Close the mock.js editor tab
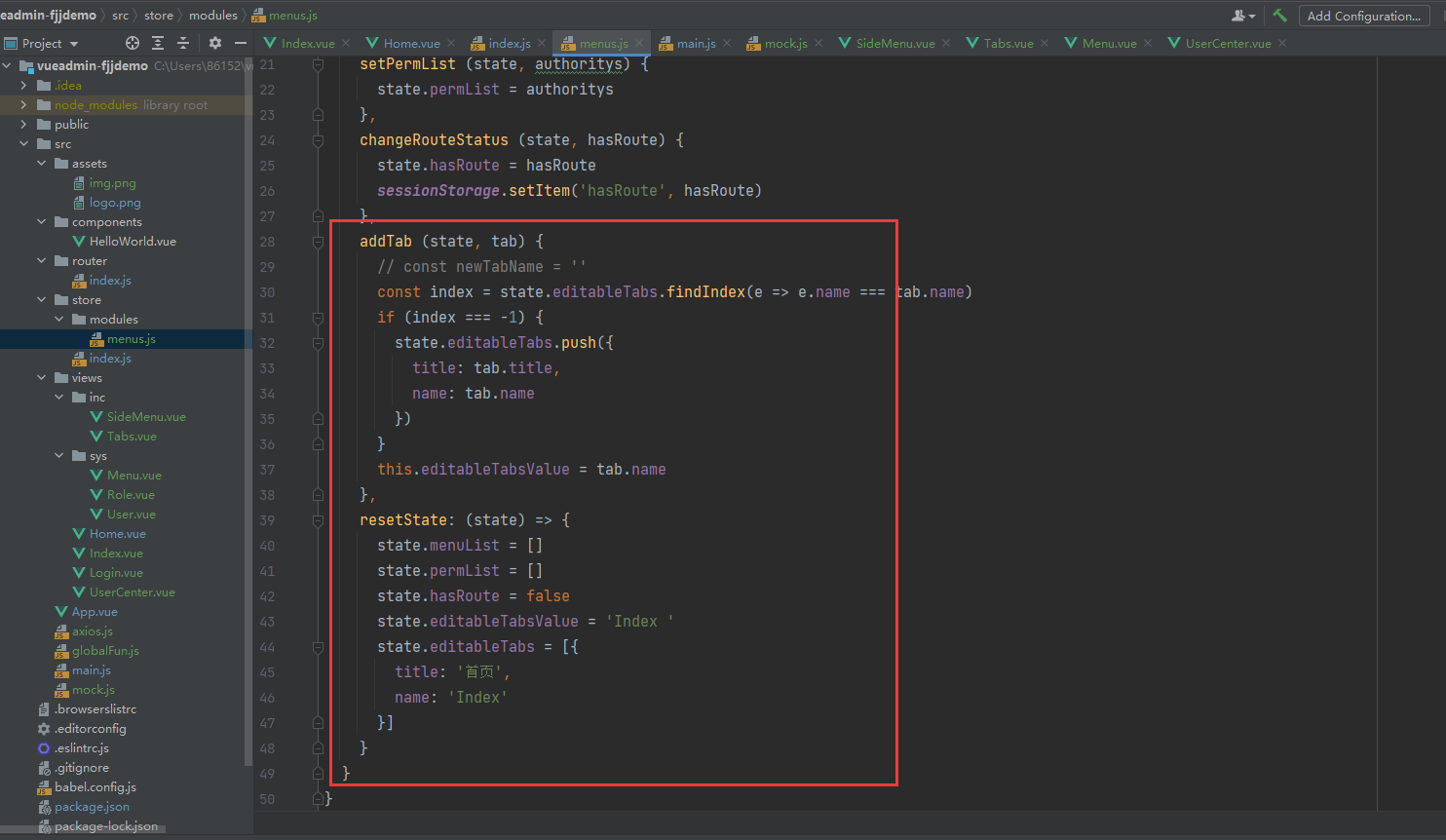 818,43
